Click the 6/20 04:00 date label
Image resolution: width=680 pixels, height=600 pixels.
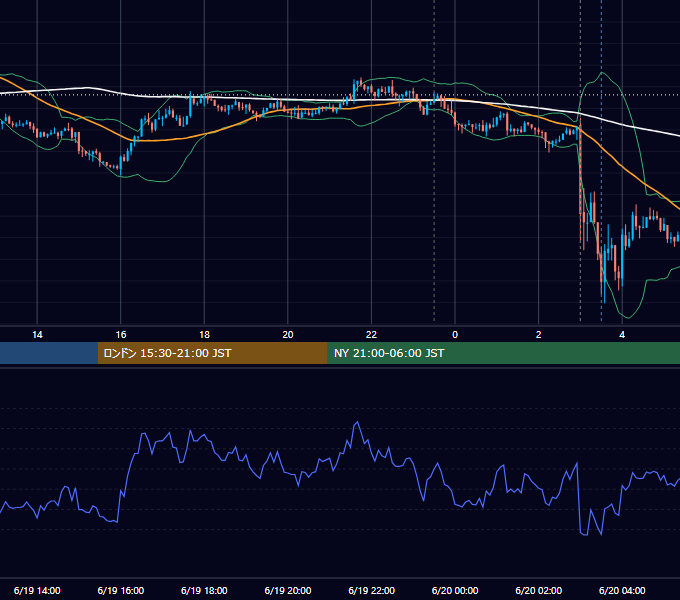[x=622, y=590]
